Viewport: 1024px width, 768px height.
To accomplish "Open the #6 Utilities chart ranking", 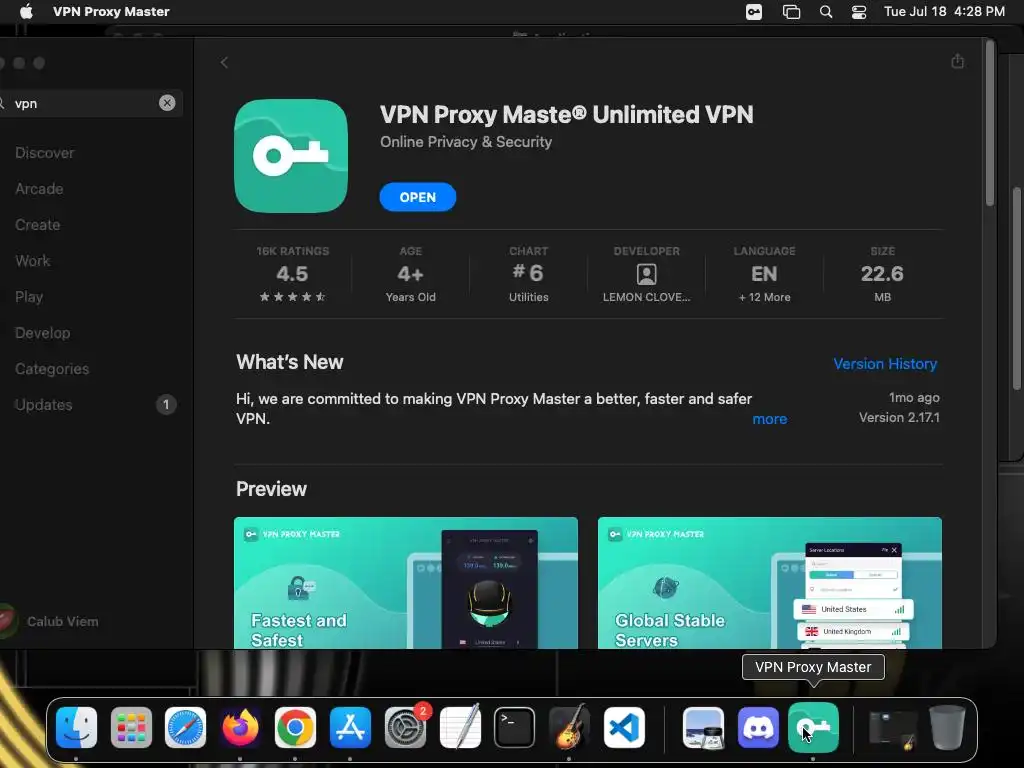I will (x=528, y=274).
